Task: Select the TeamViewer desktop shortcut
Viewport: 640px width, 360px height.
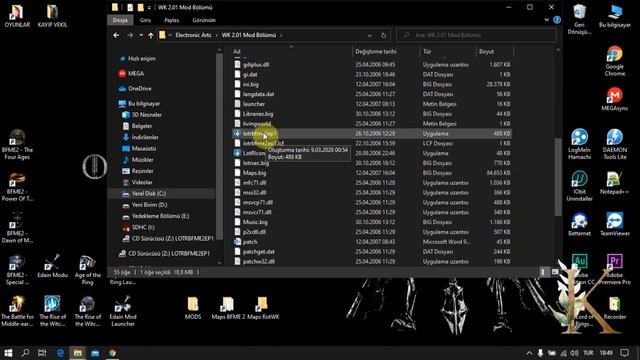Action: pyautogui.click(x=615, y=224)
